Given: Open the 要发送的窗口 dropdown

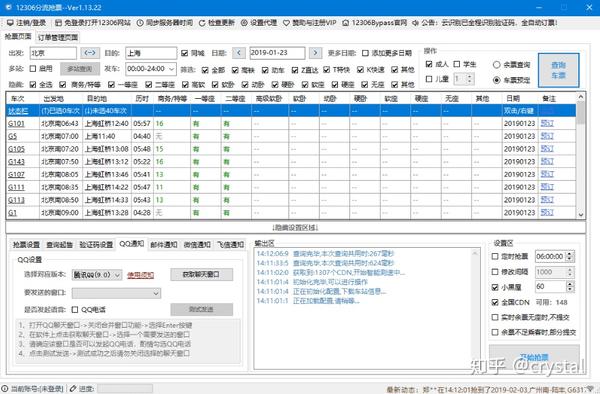Looking at the screenshot, I should coord(117,293).
